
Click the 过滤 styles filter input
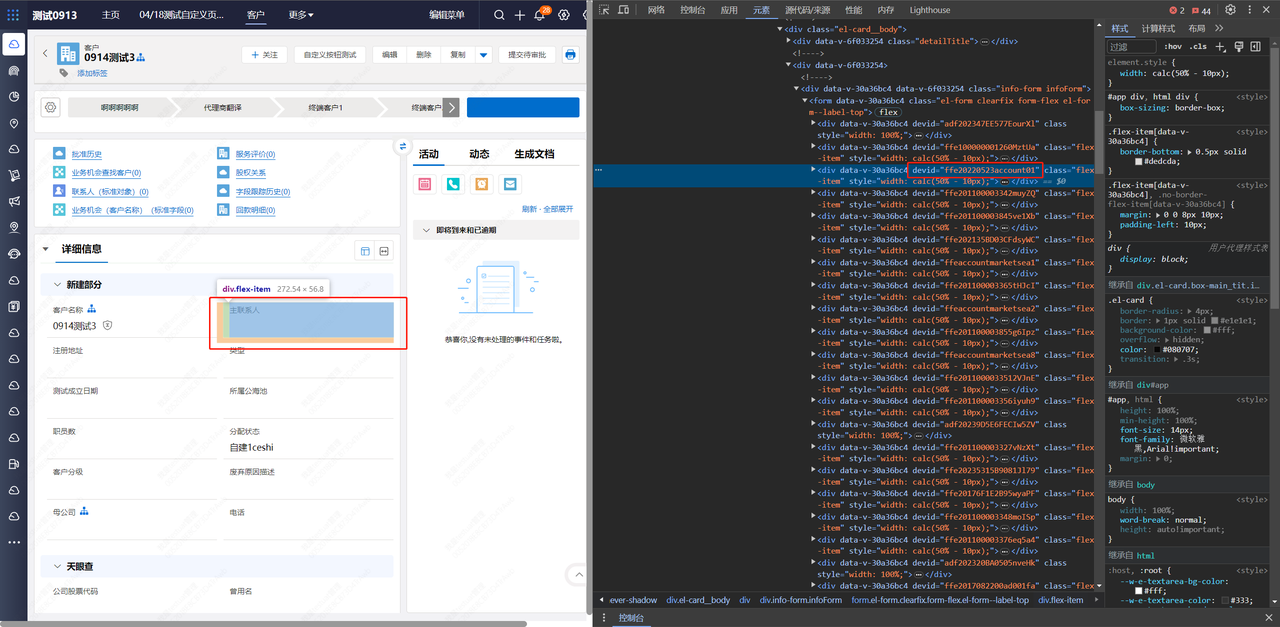click(1130, 47)
